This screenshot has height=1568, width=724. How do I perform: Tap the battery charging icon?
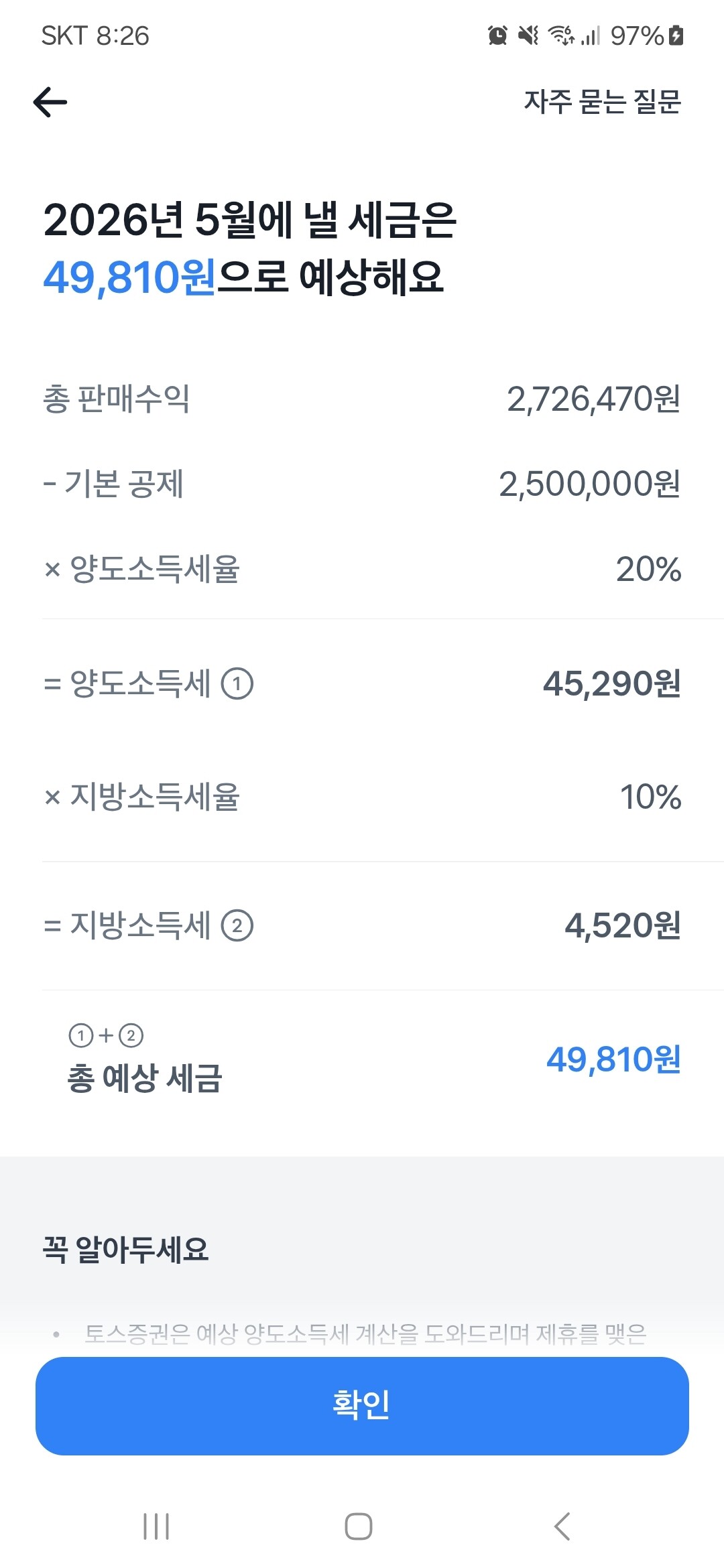click(x=676, y=36)
